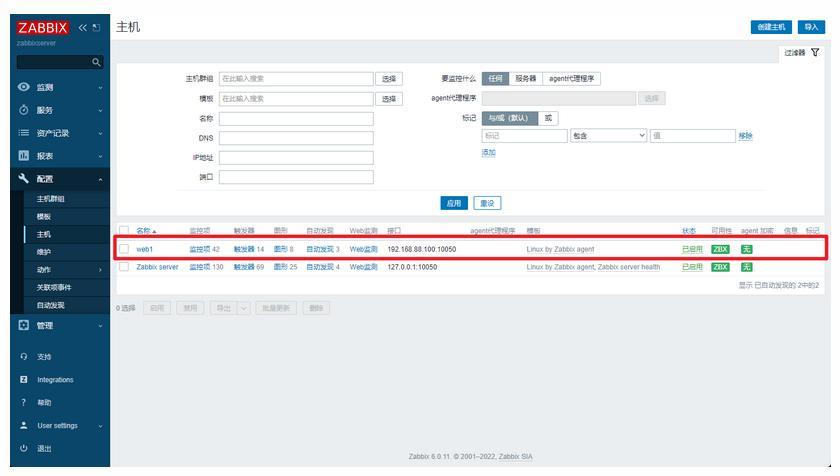Click the chart icon for Reports (报表)
This screenshot has height=476, width=840.
(x=24, y=156)
